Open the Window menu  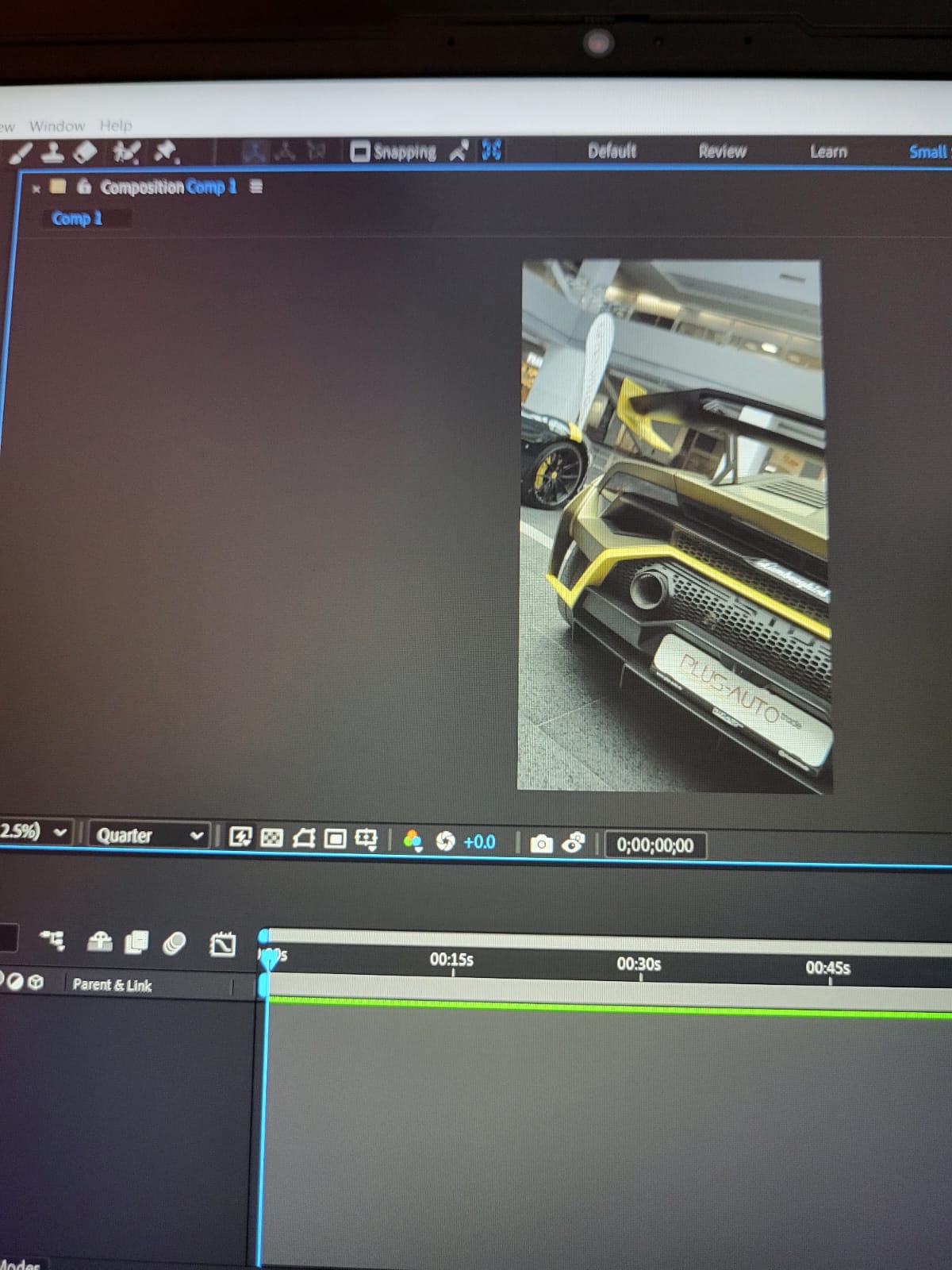[x=57, y=125]
